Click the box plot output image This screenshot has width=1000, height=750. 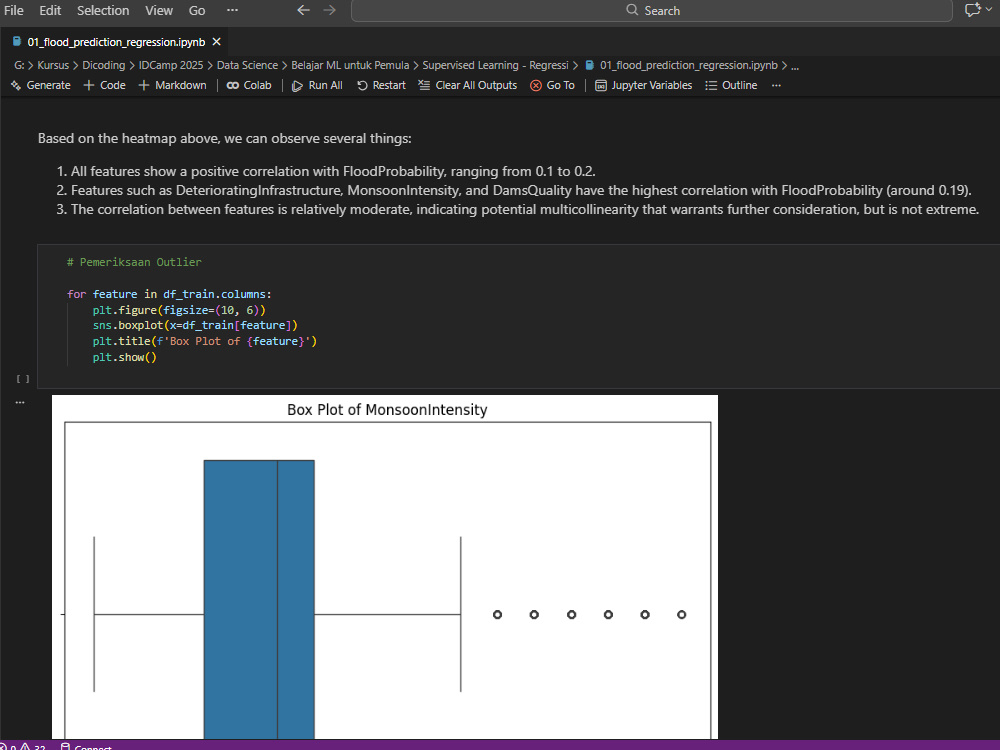tap(385, 567)
